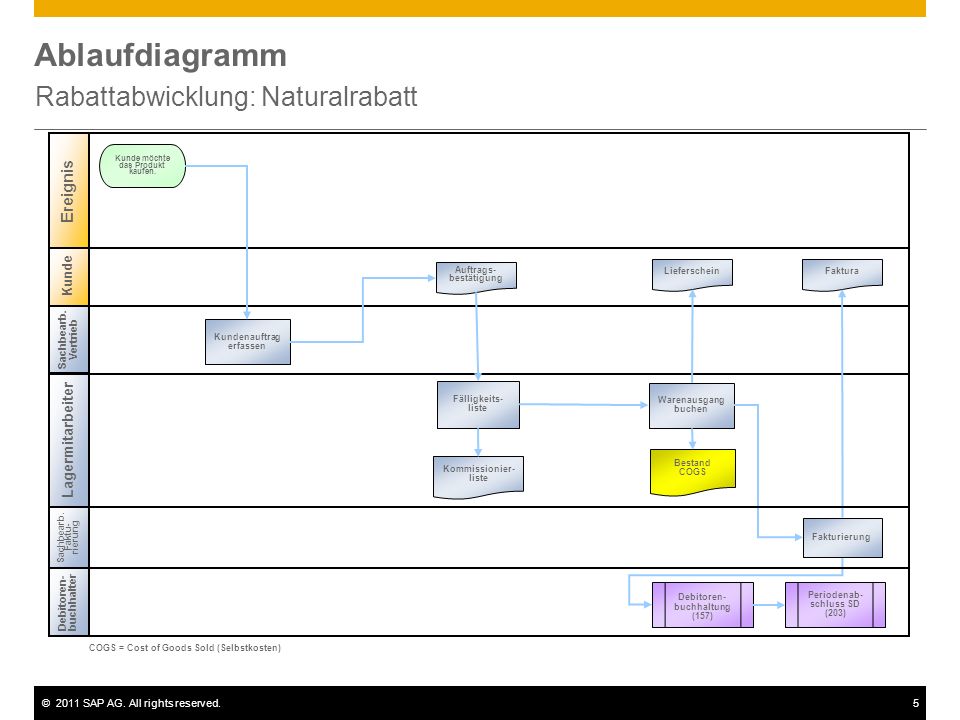960x720 pixels.
Task: Select the Warenausgang buchen box
Action: [692, 405]
